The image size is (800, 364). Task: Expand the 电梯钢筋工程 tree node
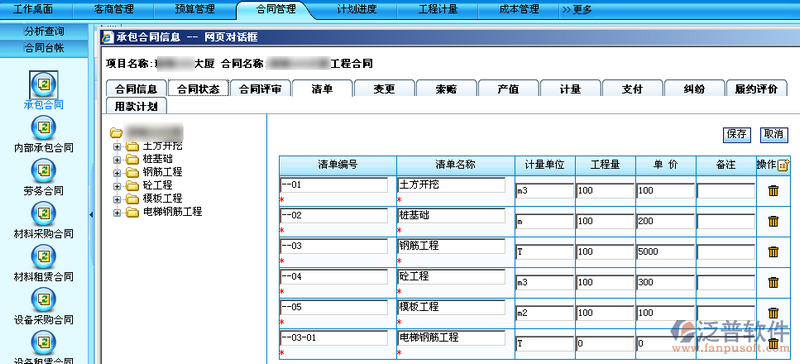point(117,212)
